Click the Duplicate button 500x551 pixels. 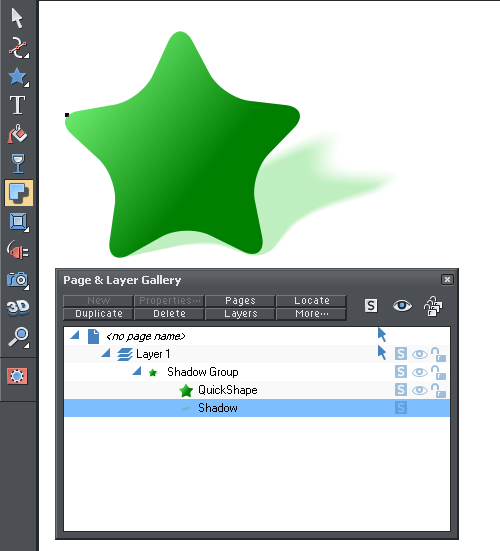[98, 314]
